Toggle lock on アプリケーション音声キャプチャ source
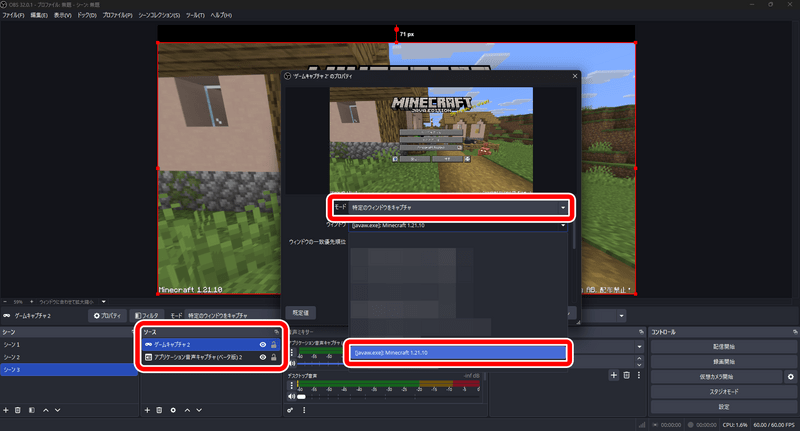This screenshot has height=431, width=800. (274, 358)
